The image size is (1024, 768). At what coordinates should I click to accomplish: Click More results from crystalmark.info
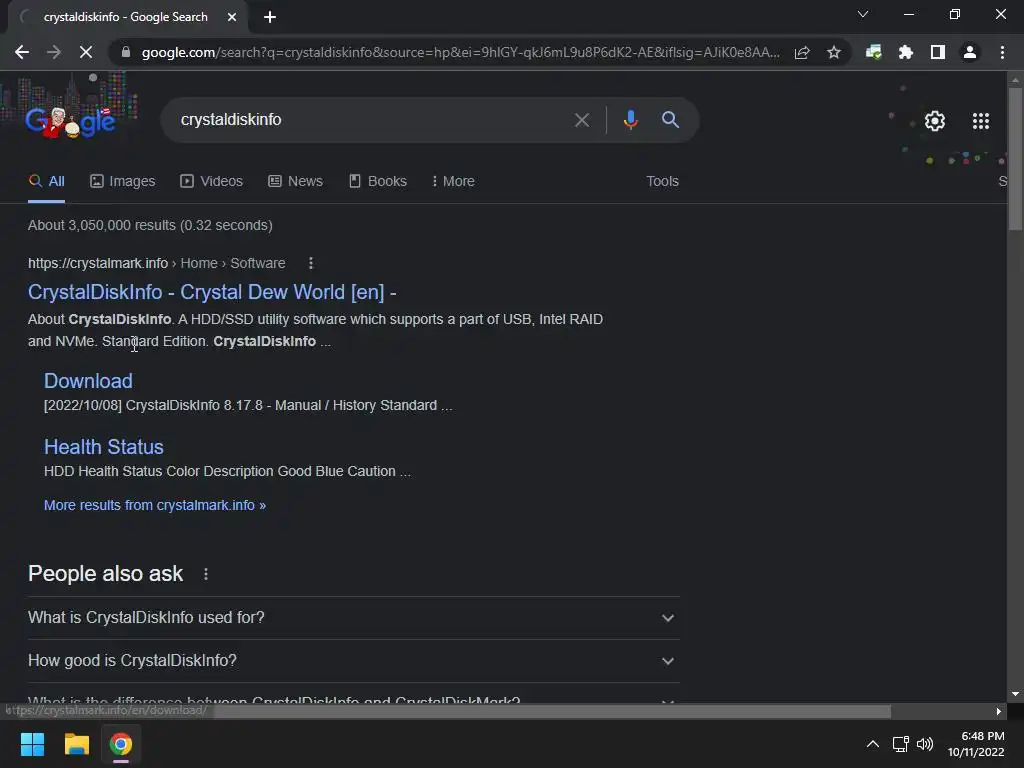(155, 505)
